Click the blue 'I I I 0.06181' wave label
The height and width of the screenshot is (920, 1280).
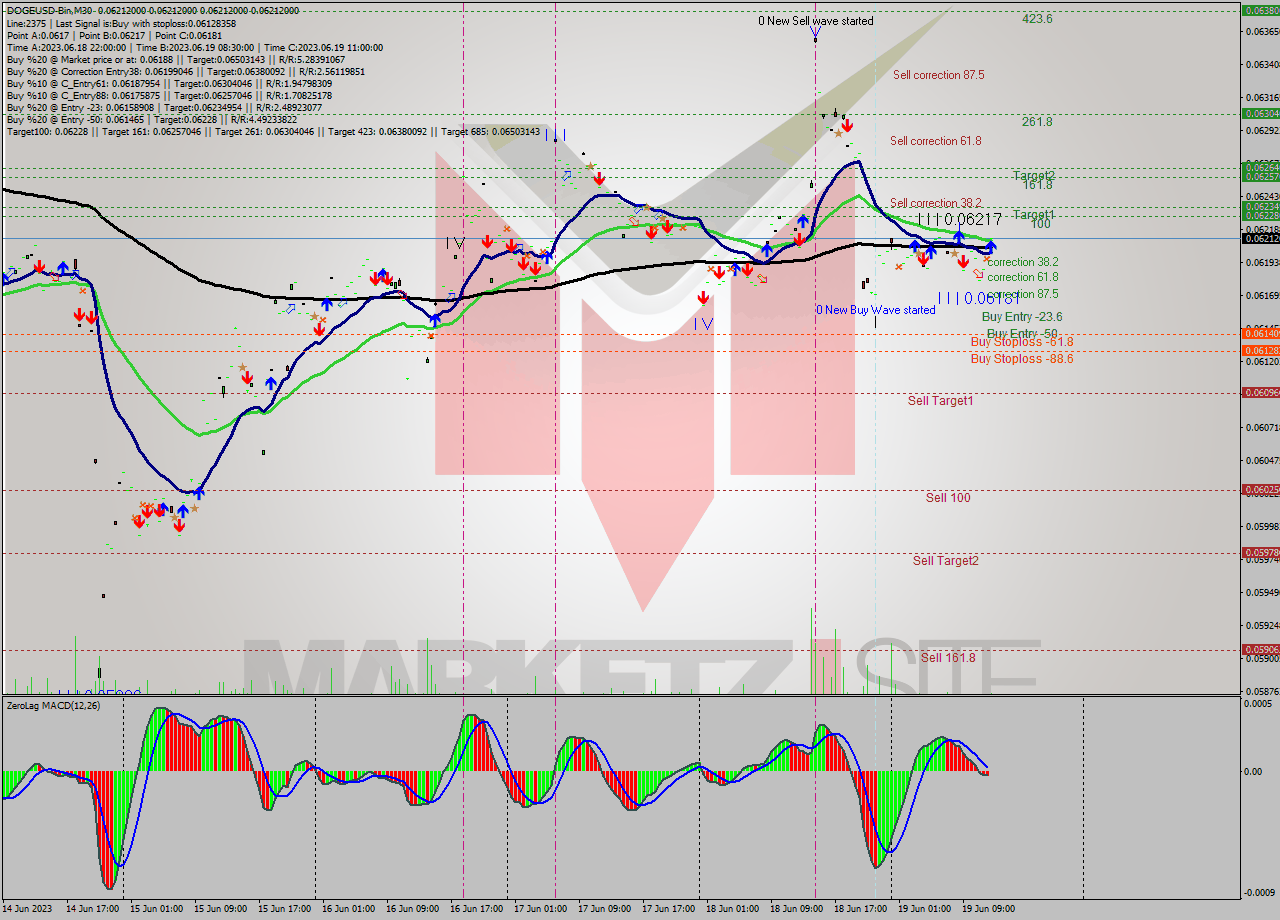(x=978, y=298)
